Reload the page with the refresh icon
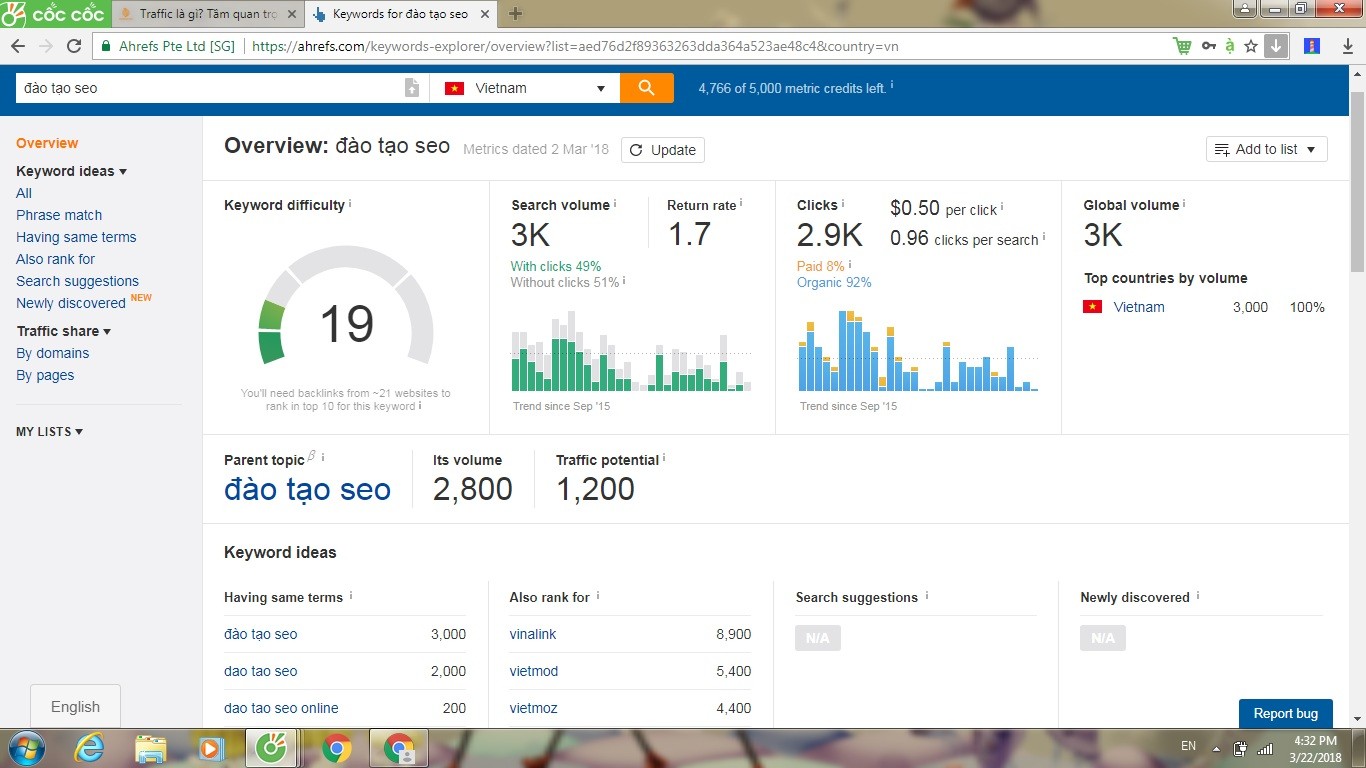This screenshot has height=768, width=1366. pyautogui.click(x=74, y=46)
